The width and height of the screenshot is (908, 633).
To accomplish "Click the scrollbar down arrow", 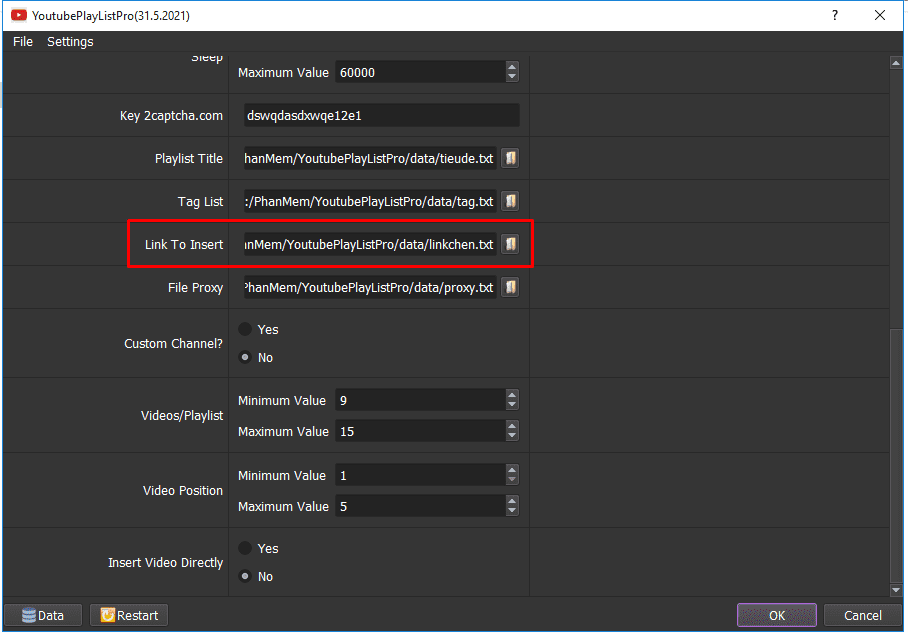I will coord(896,590).
